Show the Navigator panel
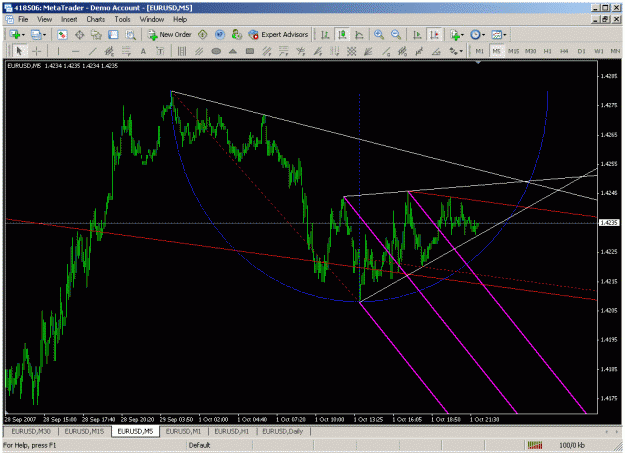This screenshot has width=625, height=453. [x=96, y=35]
